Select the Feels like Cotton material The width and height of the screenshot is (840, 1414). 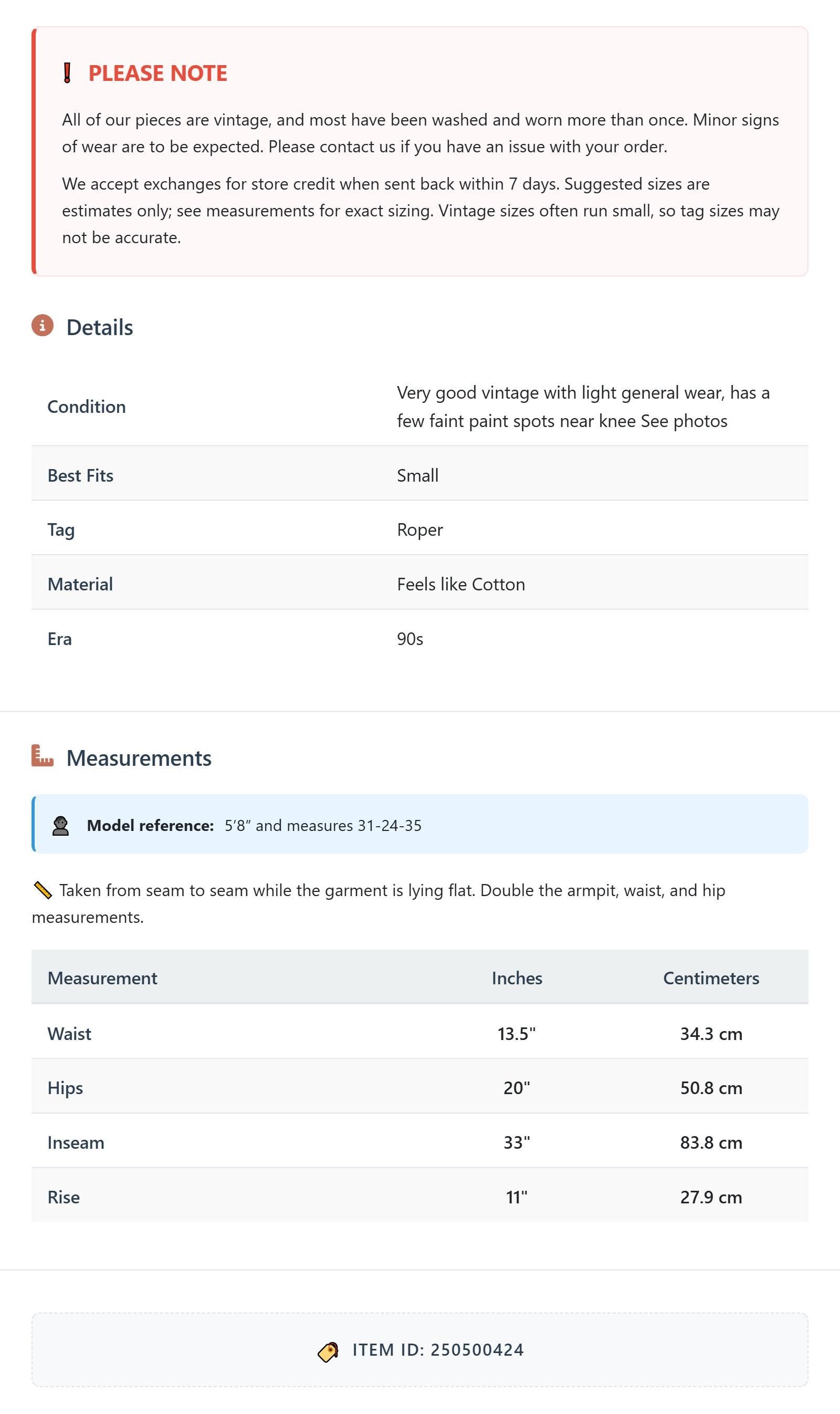[x=461, y=584]
